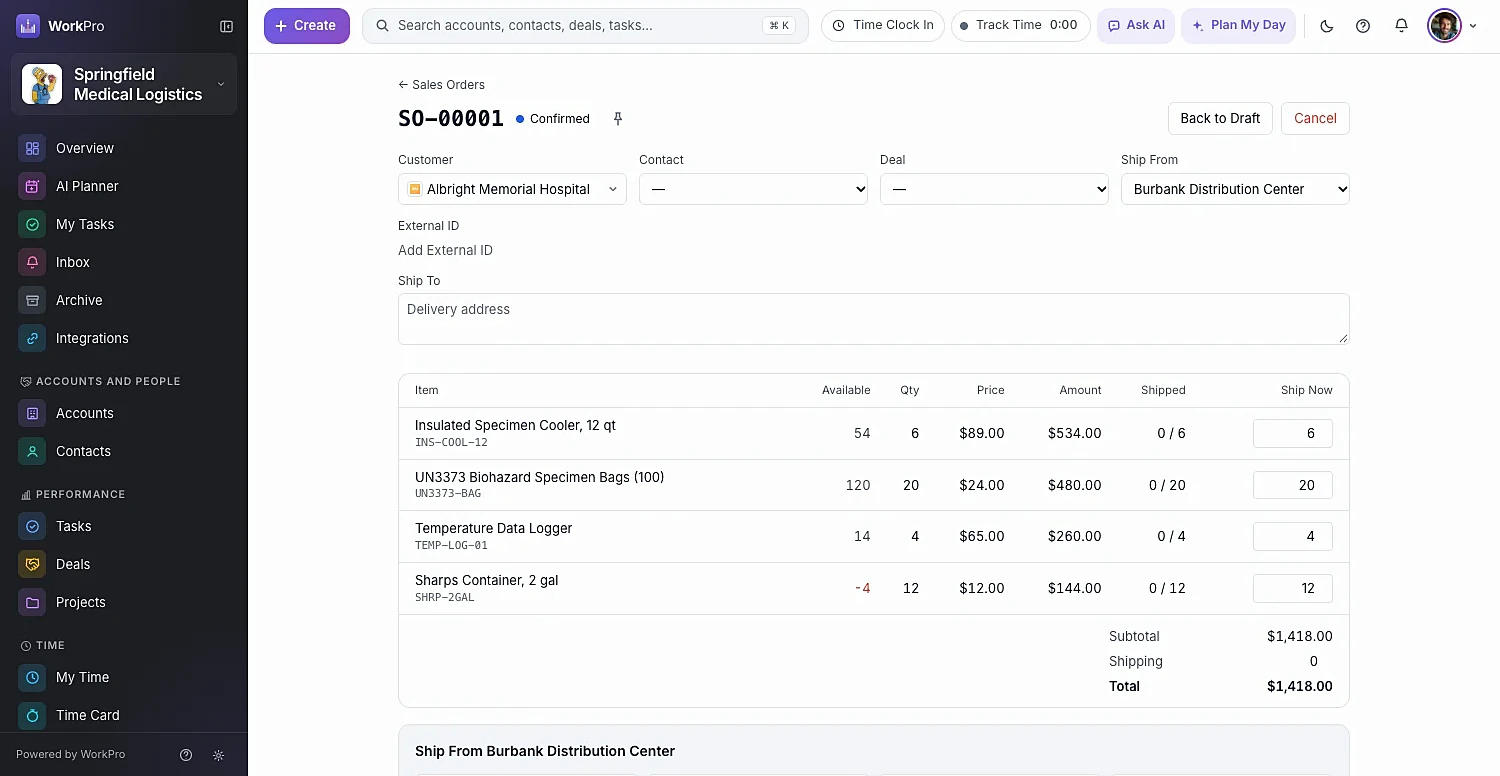
Task: Open the Projects folder icon
Action: tap(32, 602)
